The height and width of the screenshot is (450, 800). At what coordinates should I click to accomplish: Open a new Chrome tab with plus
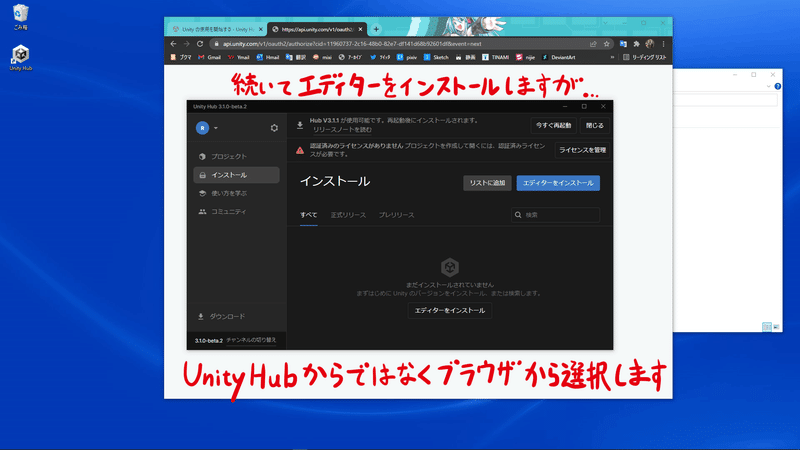click(x=376, y=29)
